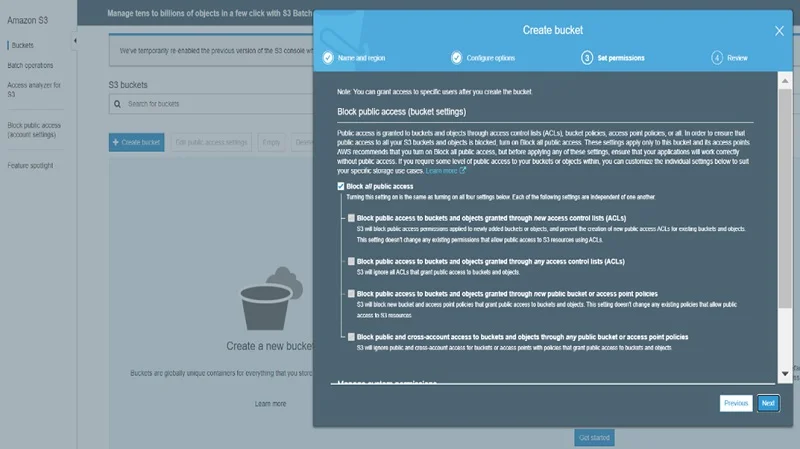Open Block public access account settings
This screenshot has height=449, width=800.
point(34,130)
